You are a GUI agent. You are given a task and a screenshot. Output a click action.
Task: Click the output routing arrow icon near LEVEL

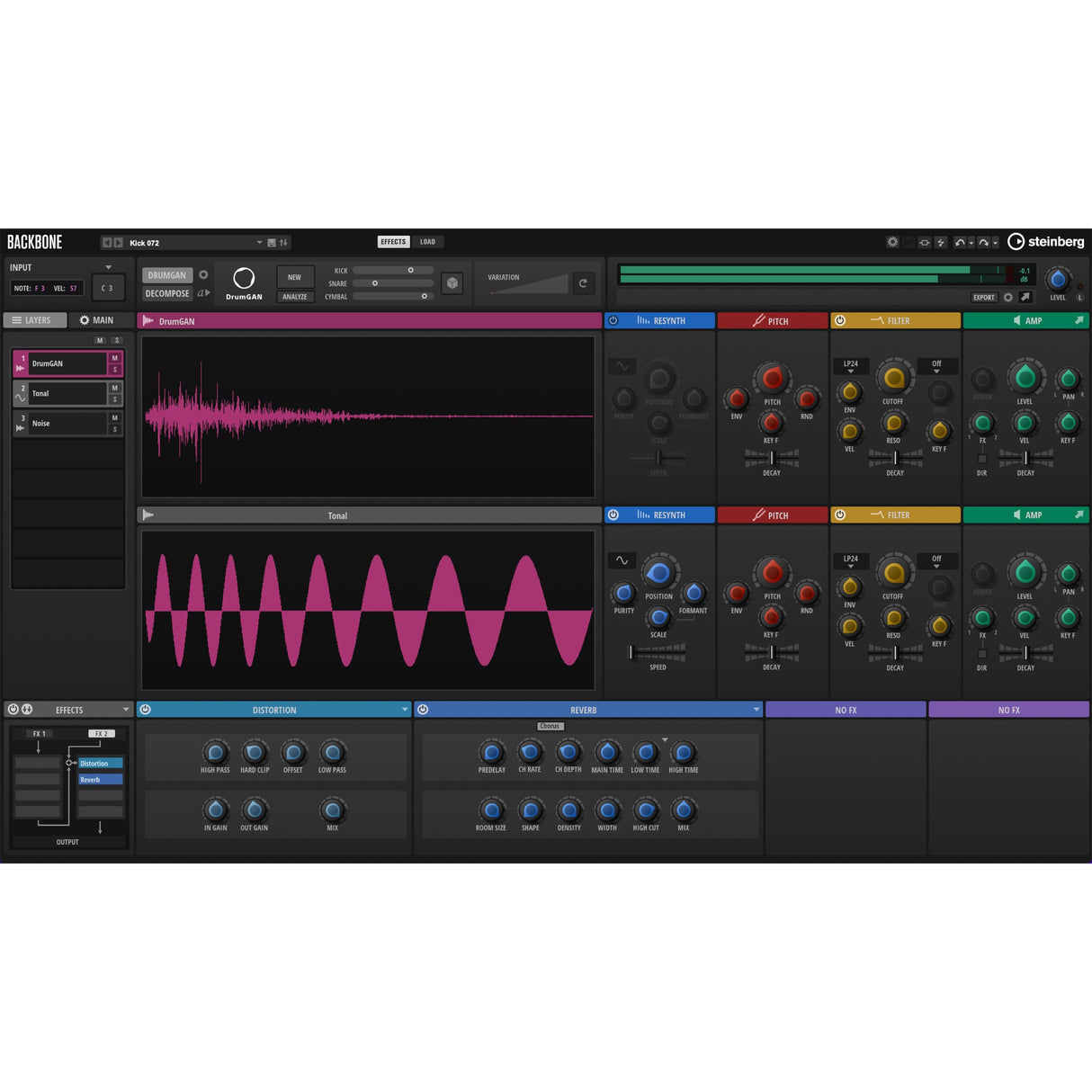1025,298
